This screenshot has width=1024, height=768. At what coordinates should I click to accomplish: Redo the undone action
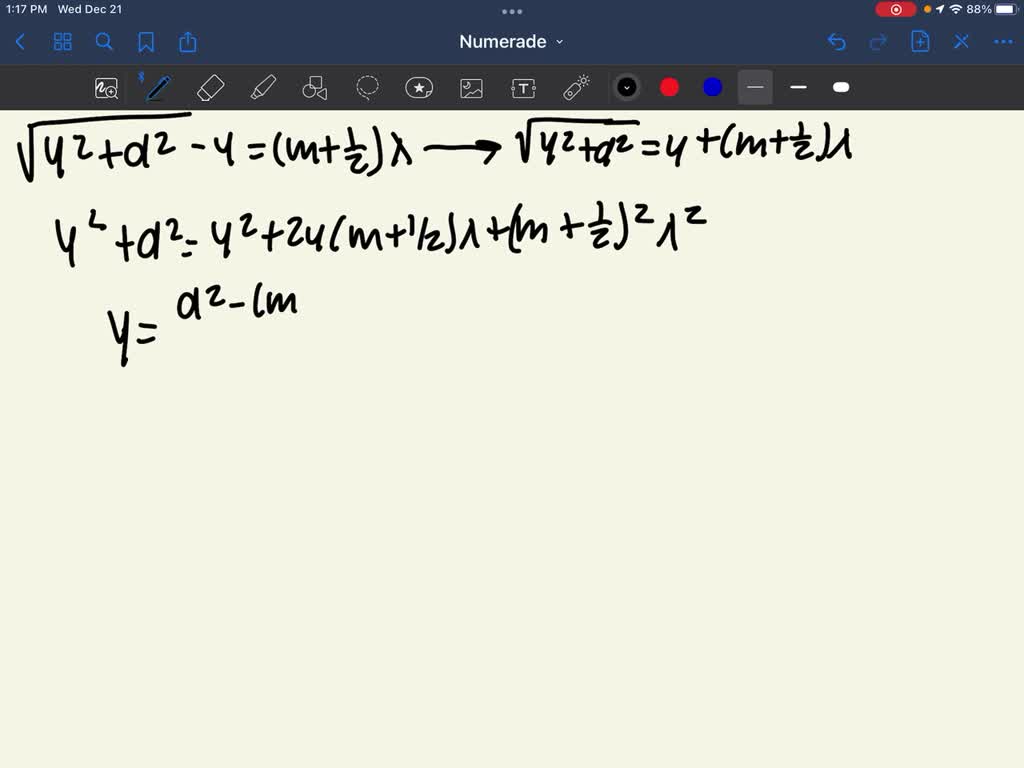point(878,42)
